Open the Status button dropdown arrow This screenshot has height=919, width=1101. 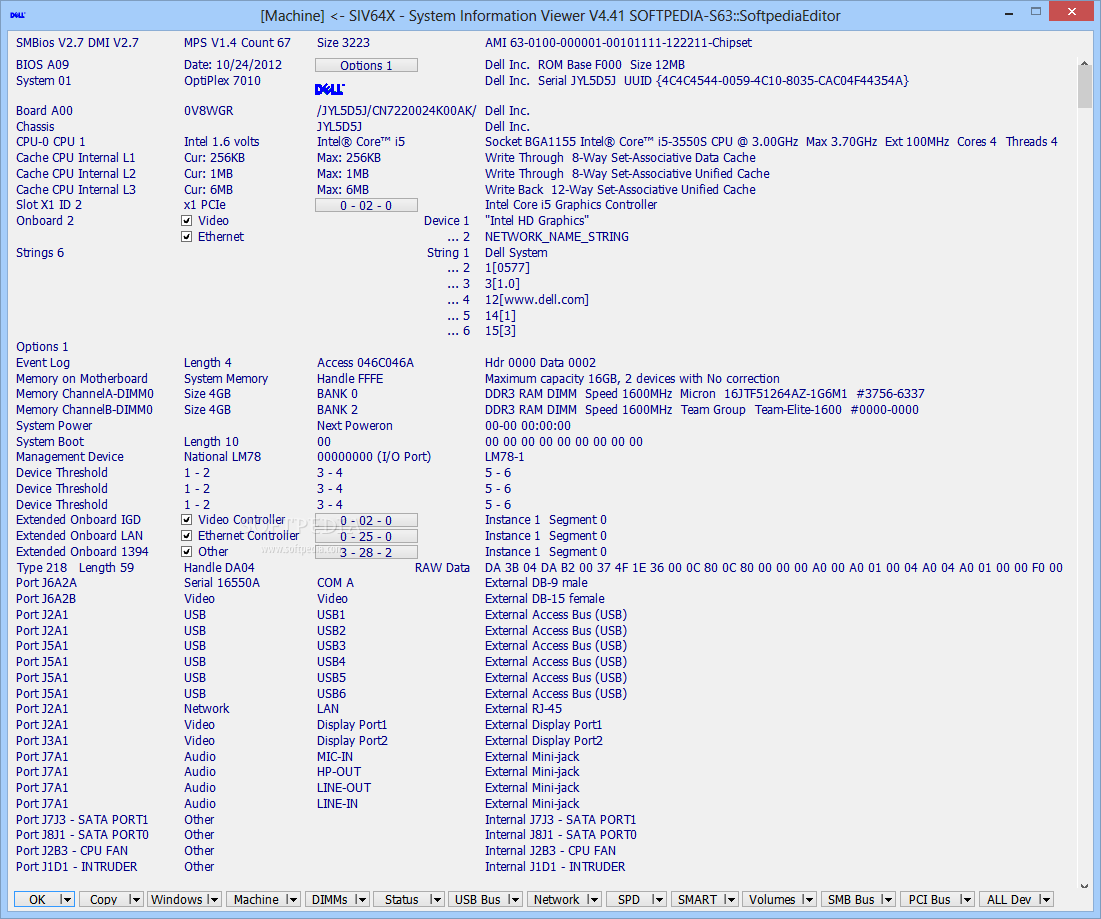click(x=435, y=899)
